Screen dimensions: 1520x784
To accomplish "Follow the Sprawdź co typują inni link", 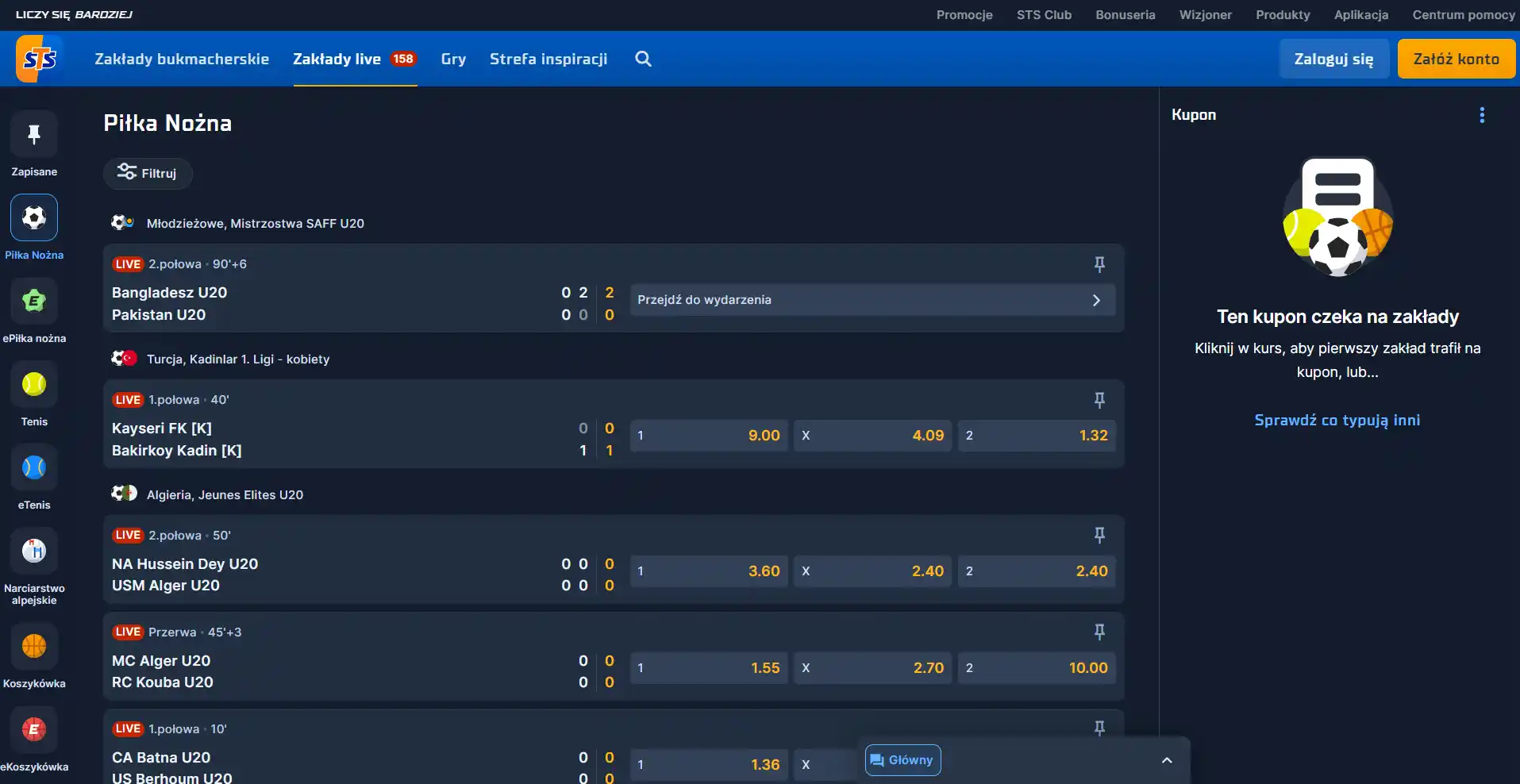I will coord(1337,420).
